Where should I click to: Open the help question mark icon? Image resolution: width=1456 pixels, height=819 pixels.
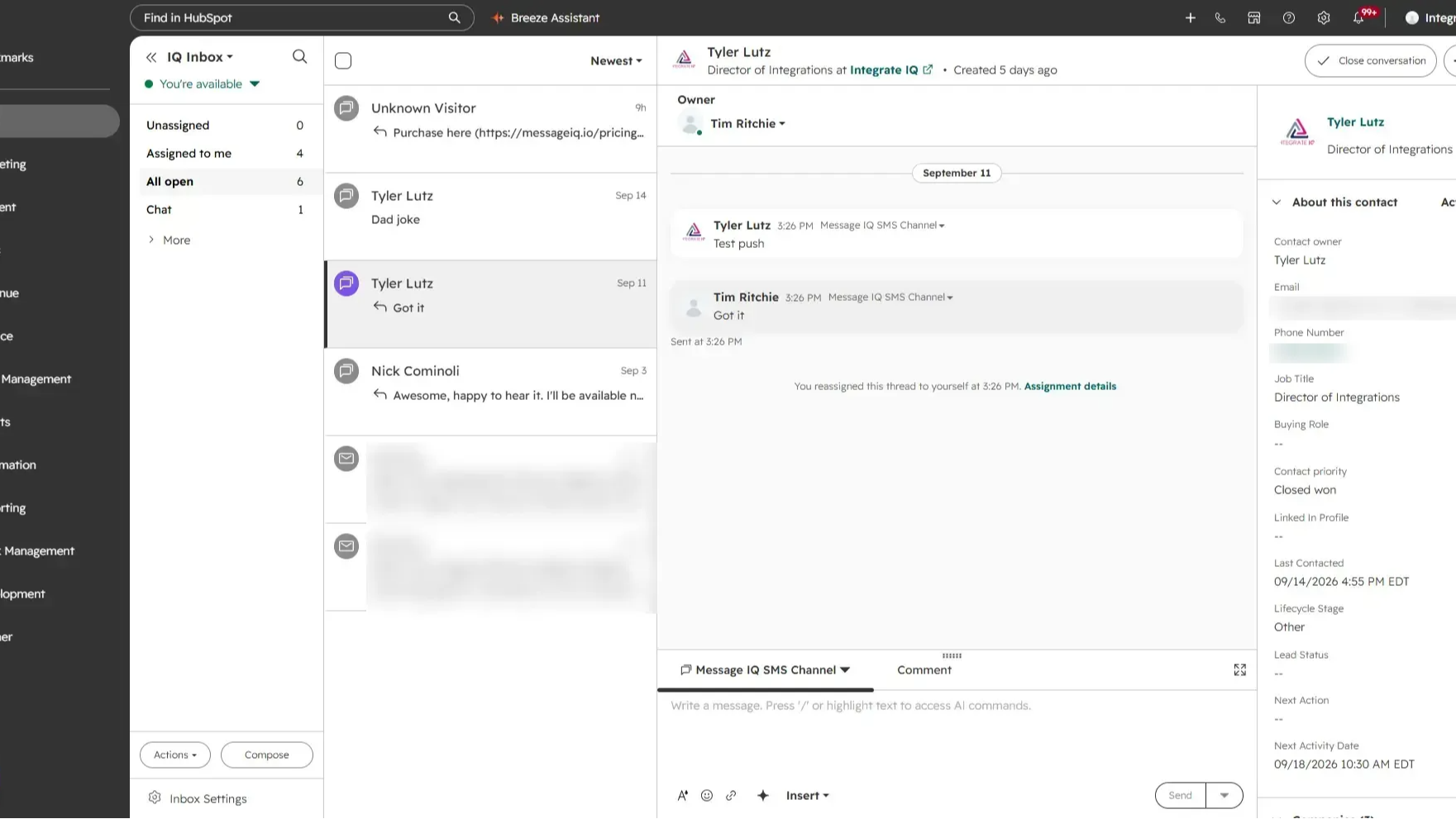tap(1288, 17)
